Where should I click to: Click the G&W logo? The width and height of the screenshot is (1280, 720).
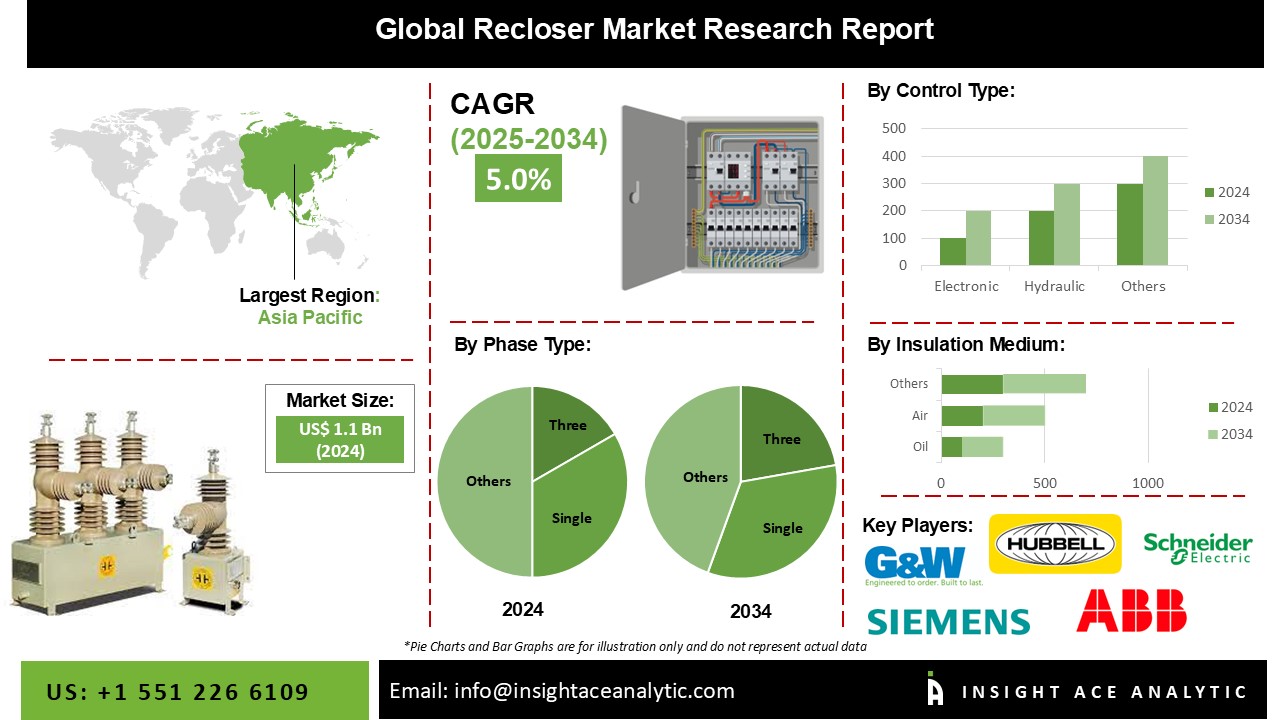[x=924, y=565]
